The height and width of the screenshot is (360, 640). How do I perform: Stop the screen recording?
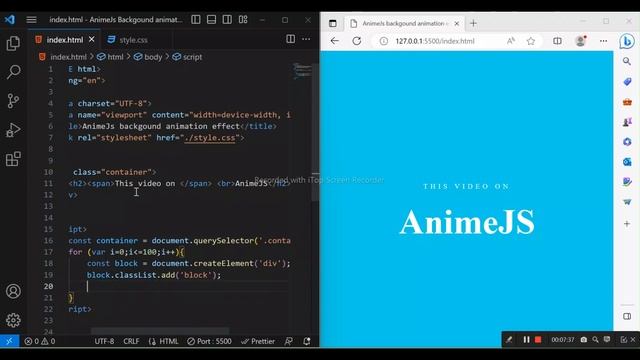[x=538, y=340]
